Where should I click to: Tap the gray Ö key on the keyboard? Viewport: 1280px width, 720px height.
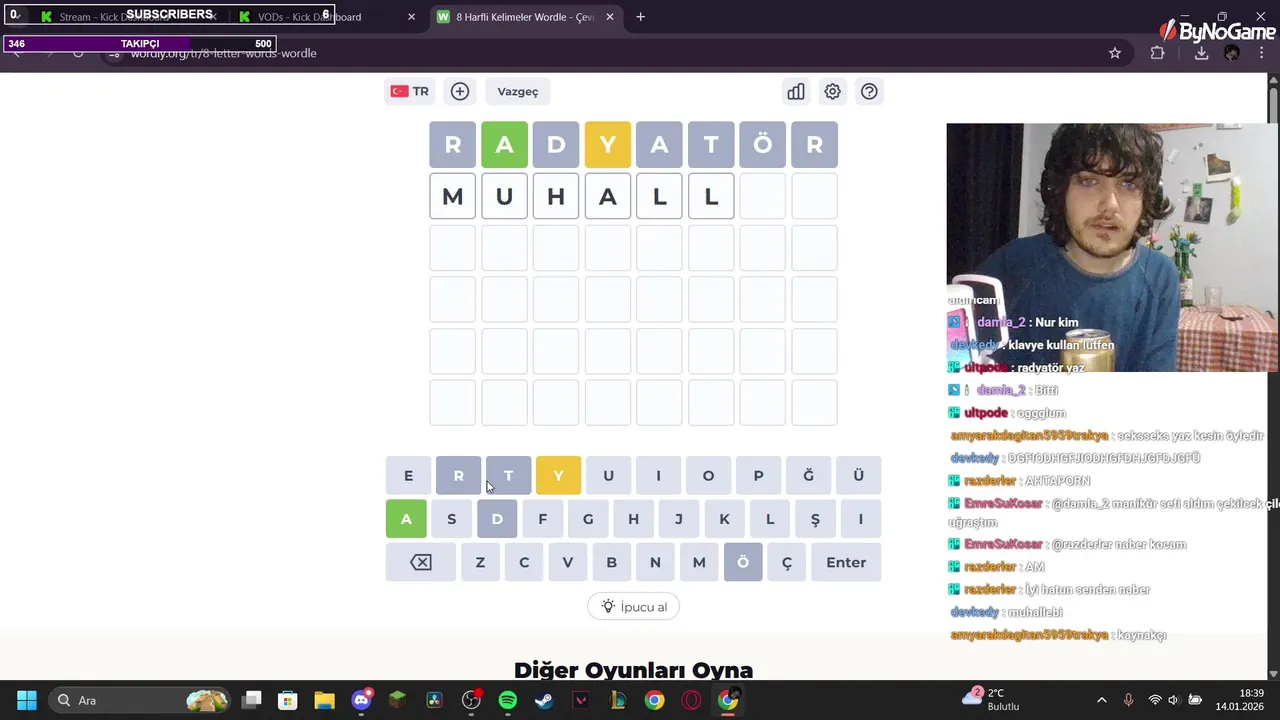point(743,562)
